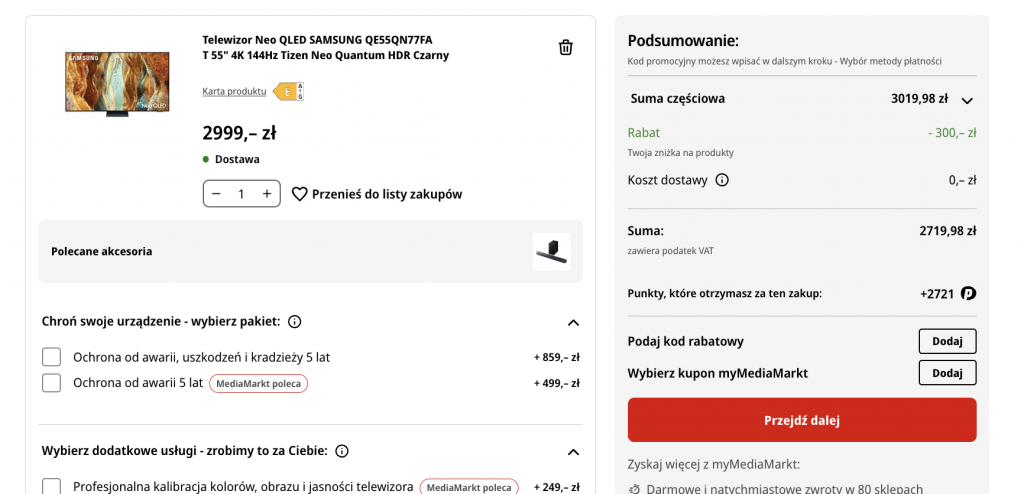Collapse the Chroń swoje urządzenie section
The image size is (1024, 494).
573,322
